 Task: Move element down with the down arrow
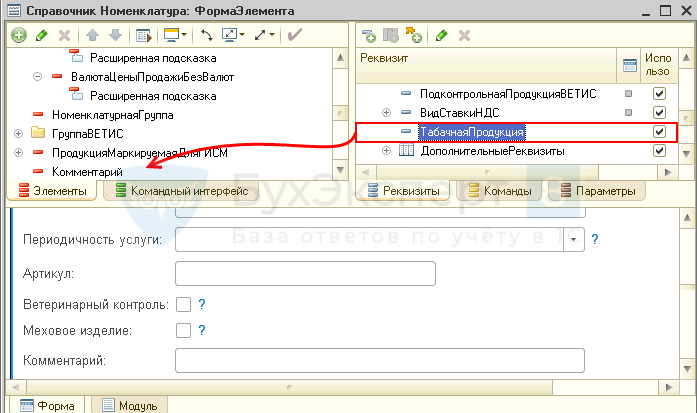point(115,35)
